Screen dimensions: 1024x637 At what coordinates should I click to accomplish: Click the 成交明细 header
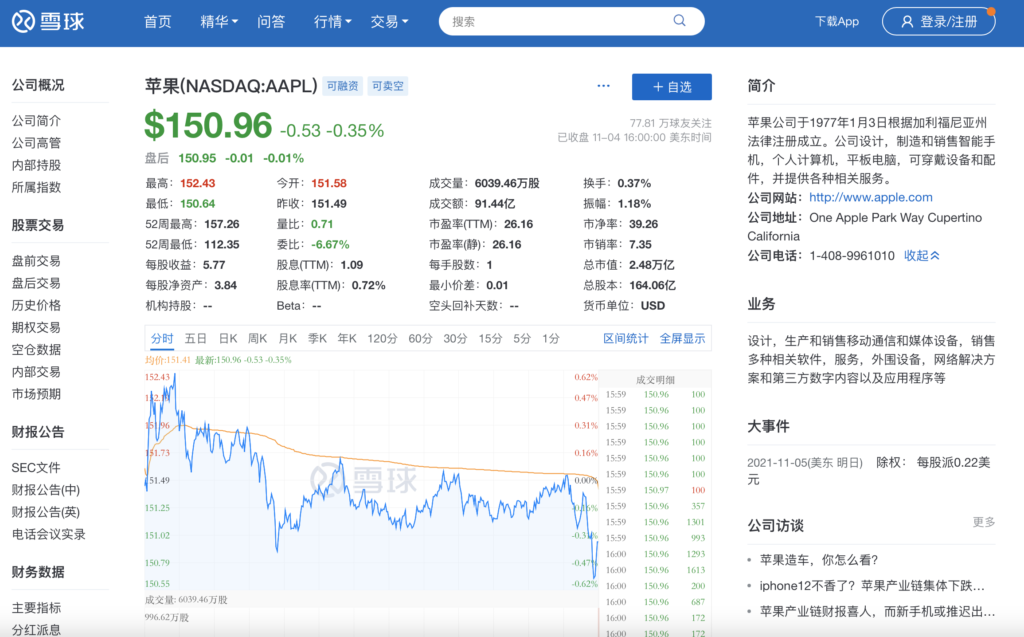(x=655, y=380)
